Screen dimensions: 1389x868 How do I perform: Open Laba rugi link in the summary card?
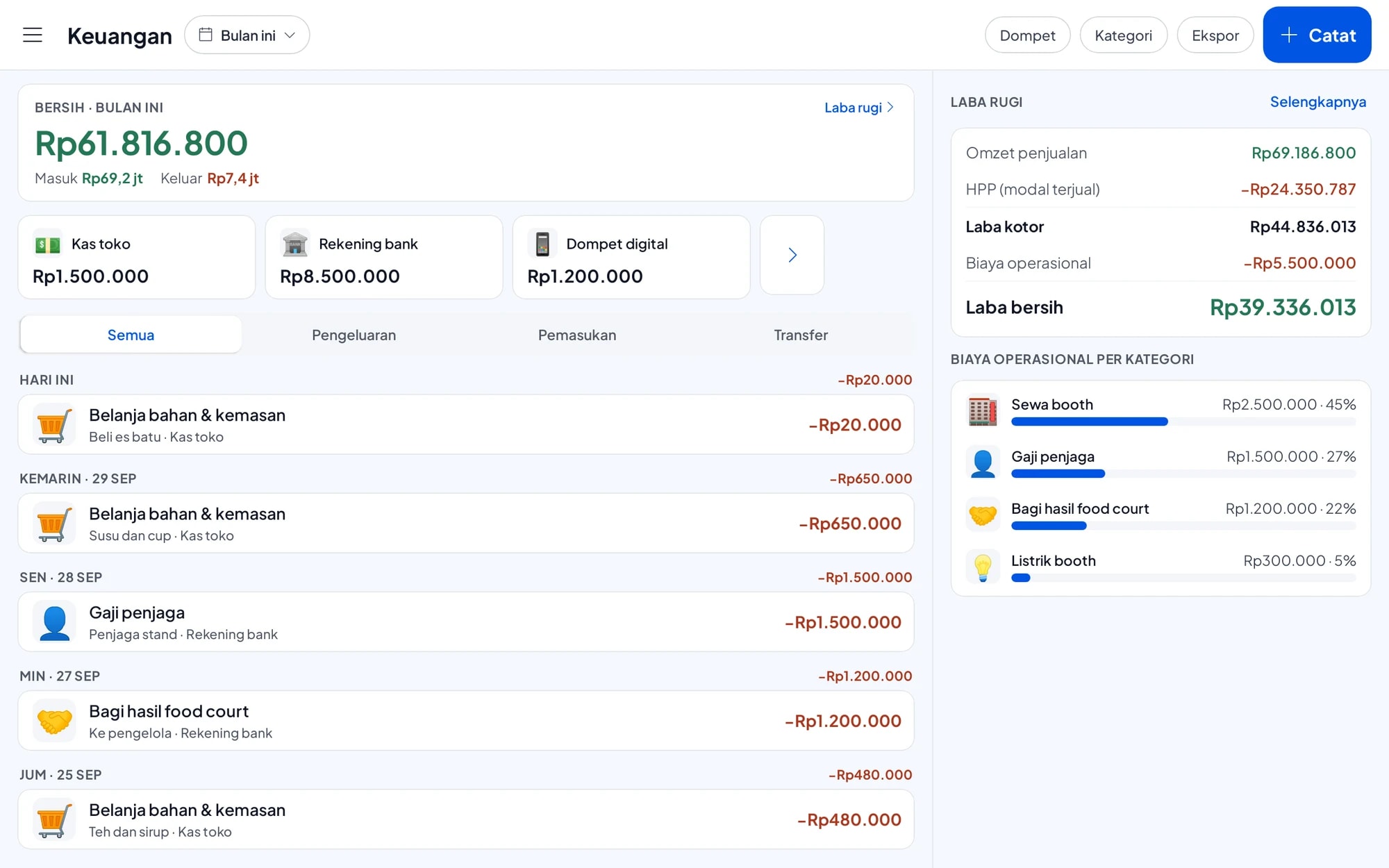859,108
